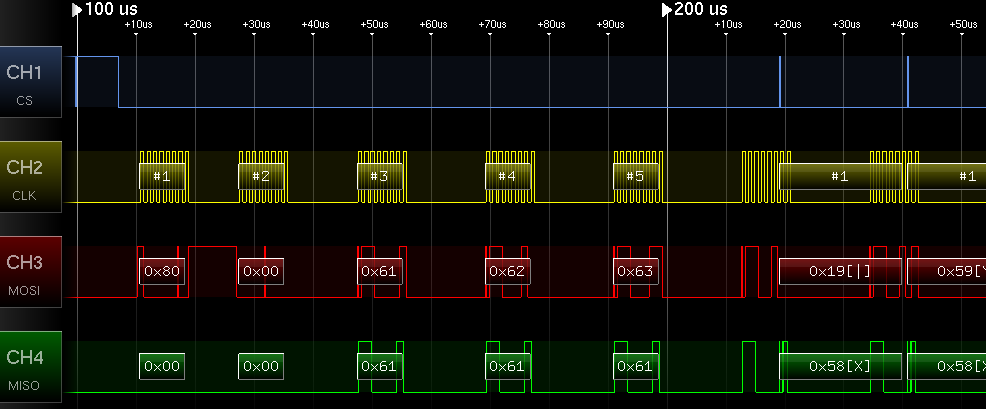Click the 0x00 decoded byte on MOSI

click(x=261, y=271)
